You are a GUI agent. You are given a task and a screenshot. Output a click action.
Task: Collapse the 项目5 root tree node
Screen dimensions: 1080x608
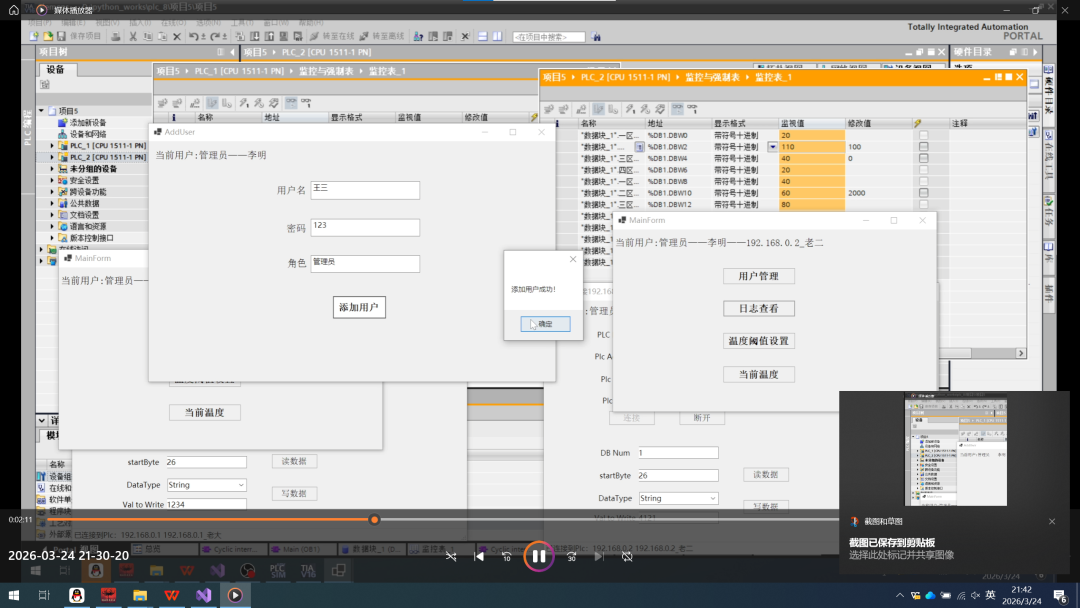(41, 110)
